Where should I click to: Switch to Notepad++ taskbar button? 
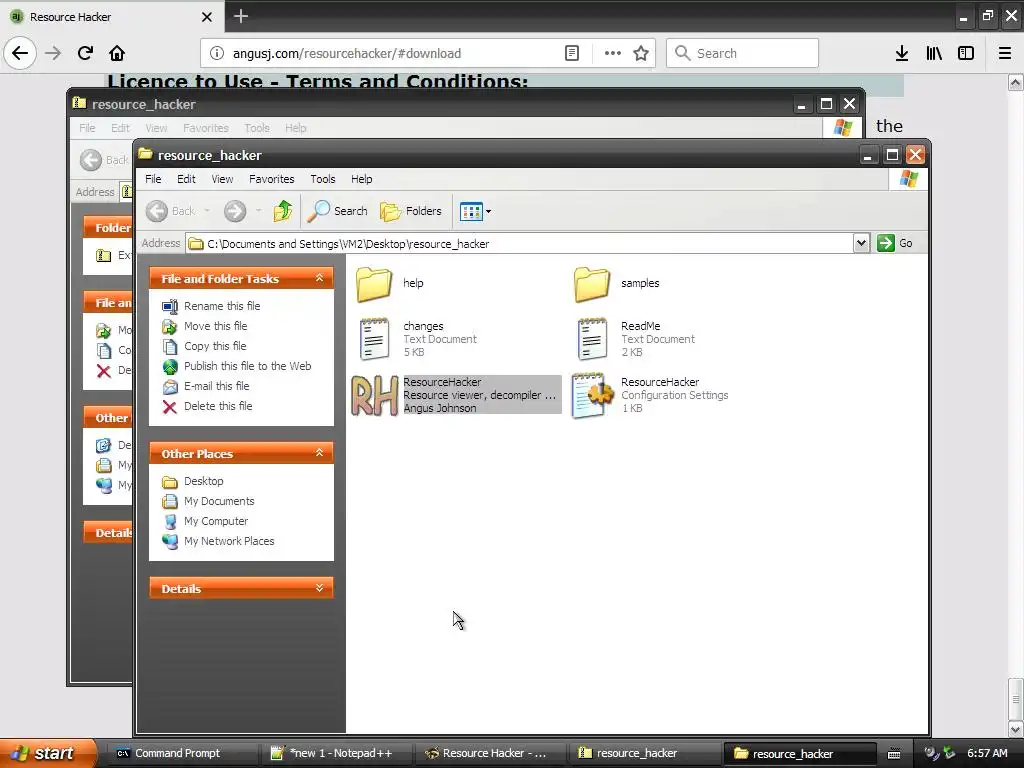coord(335,753)
